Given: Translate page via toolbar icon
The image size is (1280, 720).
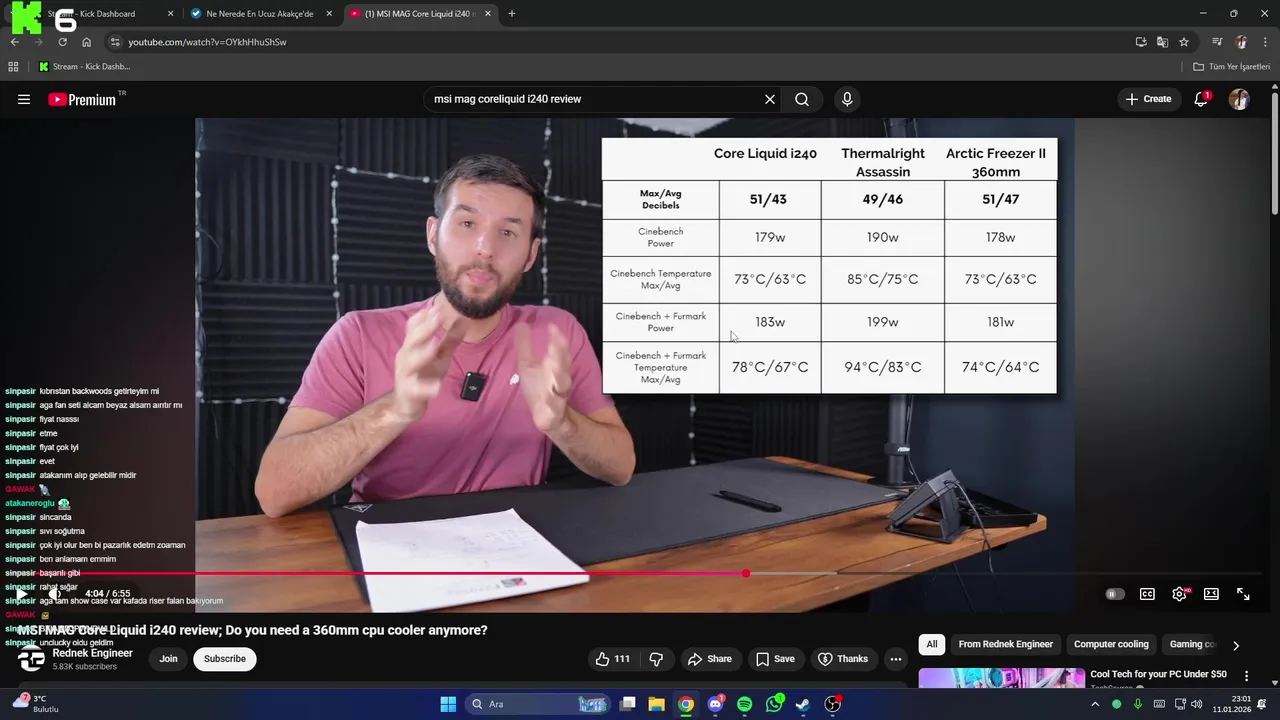Looking at the screenshot, I should [1162, 42].
